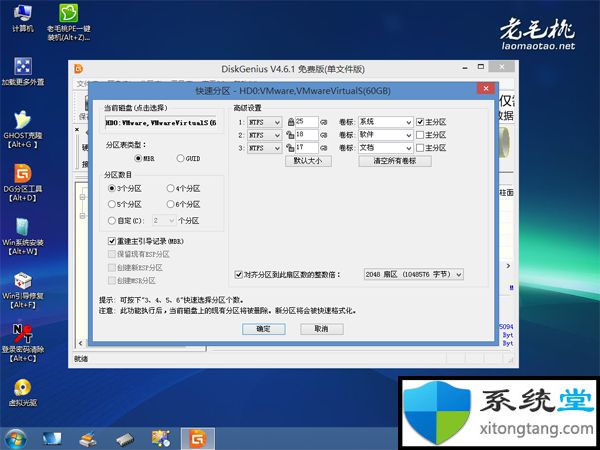Open 虚拟光驱 desktop shortcut
Screen dimensions: 600x450
tap(23, 392)
